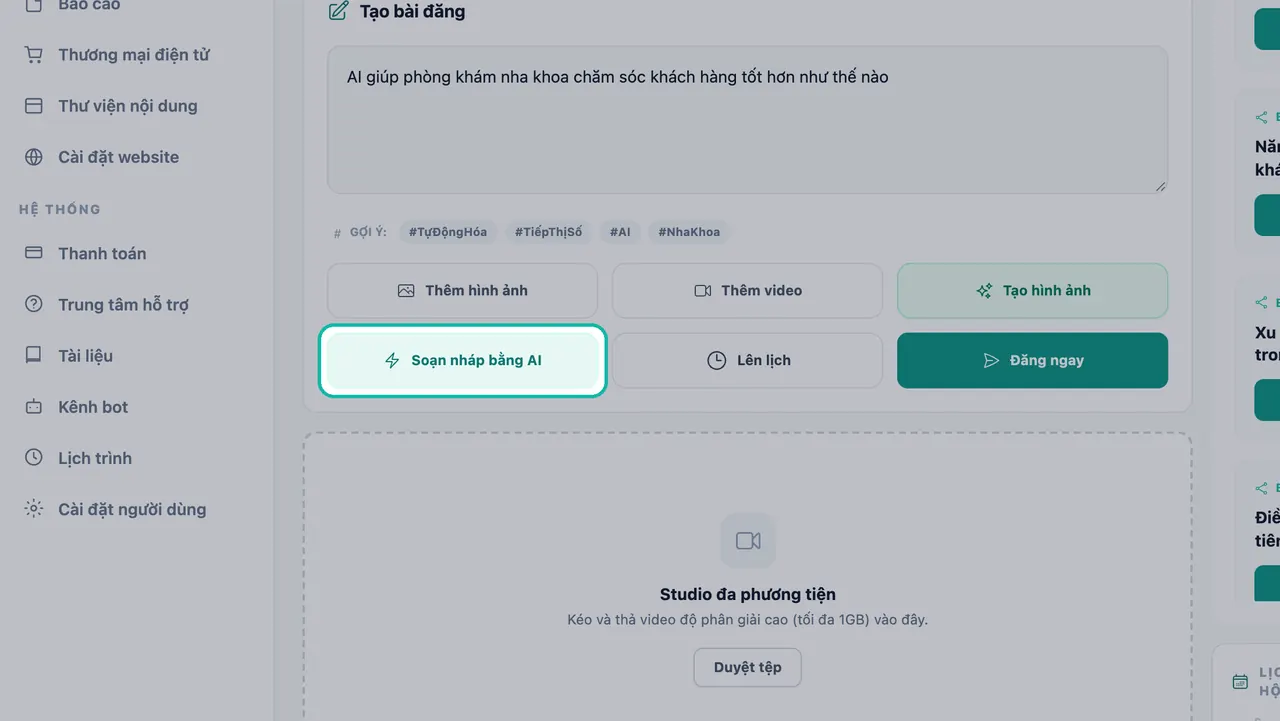Image resolution: width=1280 pixels, height=721 pixels.
Task: Click the Kênh bot robot icon
Action: [x=34, y=407]
